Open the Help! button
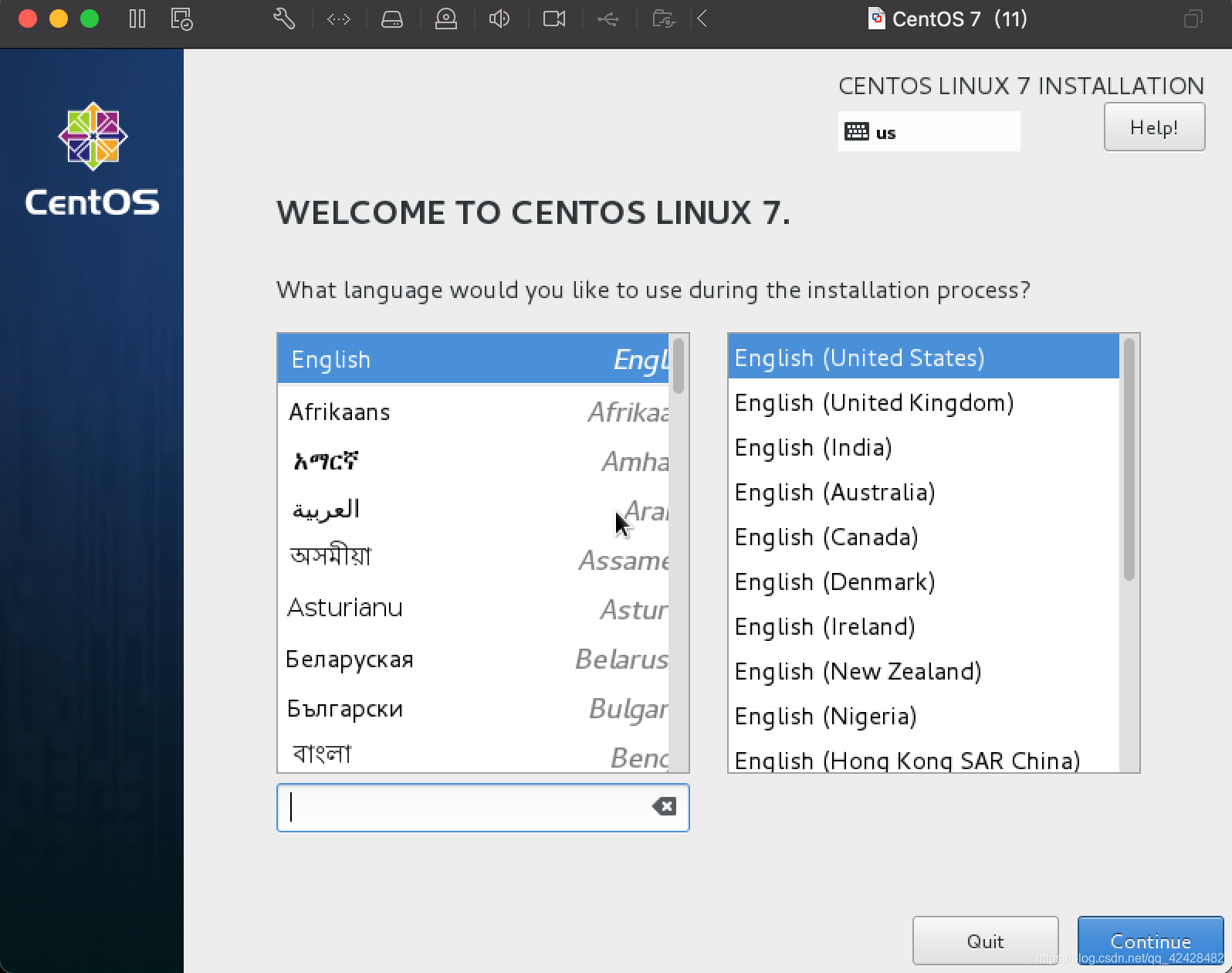Screen dimensions: 1232x973 [1154, 127]
